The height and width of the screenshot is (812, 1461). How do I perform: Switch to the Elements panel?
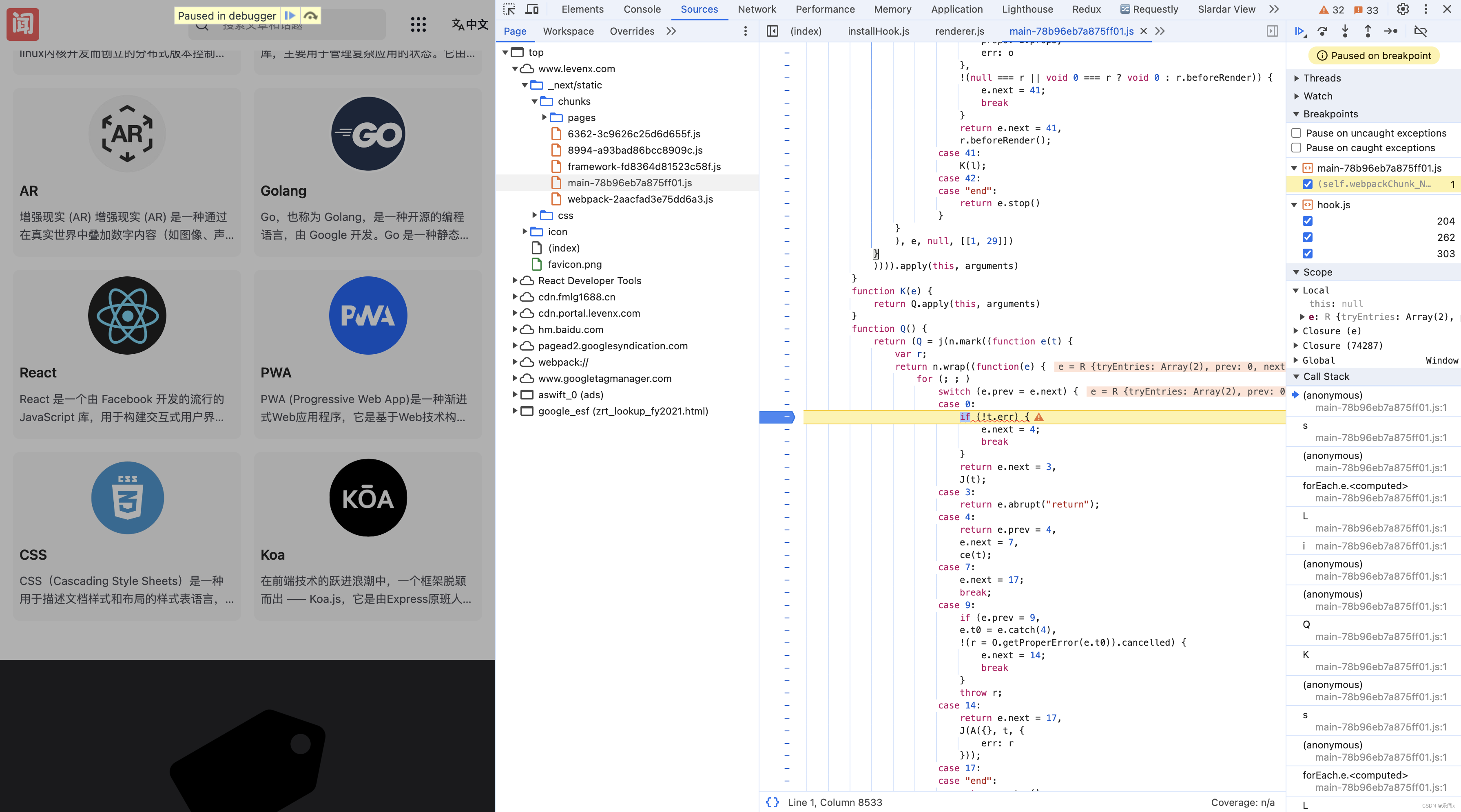point(582,9)
